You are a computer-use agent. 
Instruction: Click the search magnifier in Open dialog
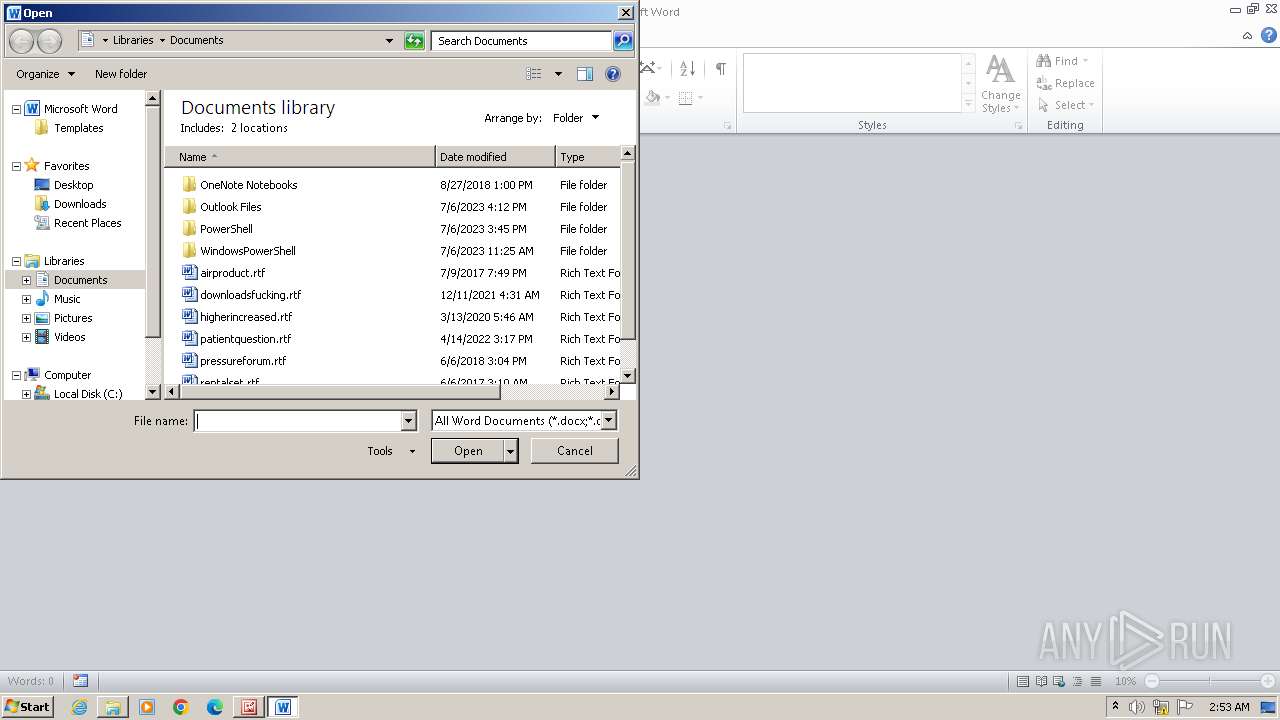pos(623,41)
